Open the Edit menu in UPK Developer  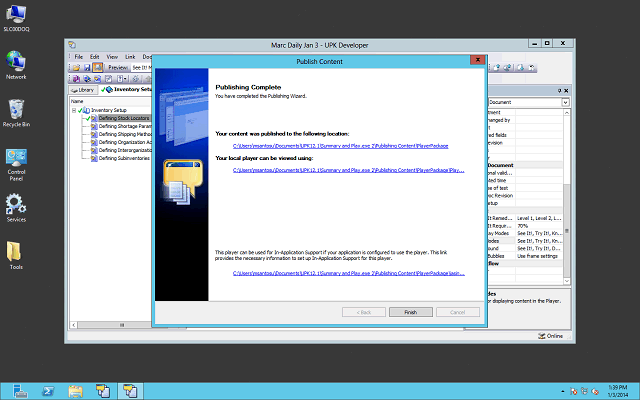[95, 57]
